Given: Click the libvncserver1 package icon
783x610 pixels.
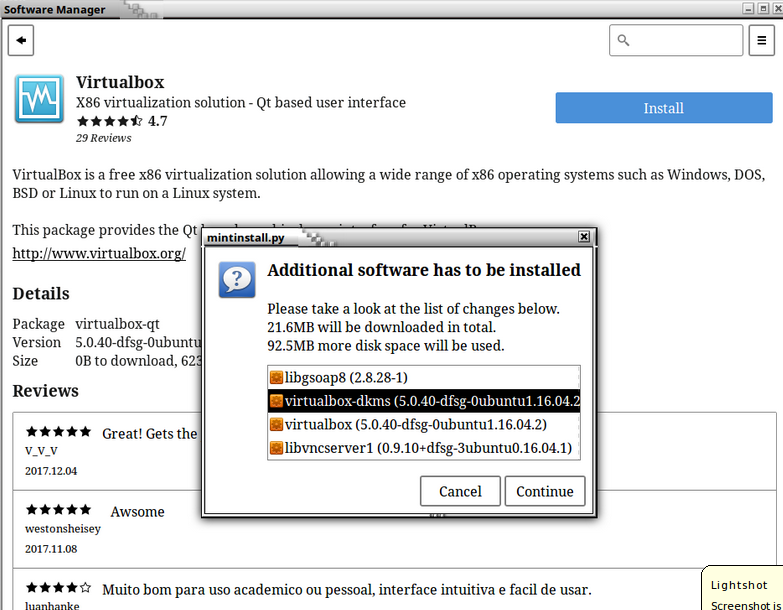Looking at the screenshot, I should [x=276, y=448].
